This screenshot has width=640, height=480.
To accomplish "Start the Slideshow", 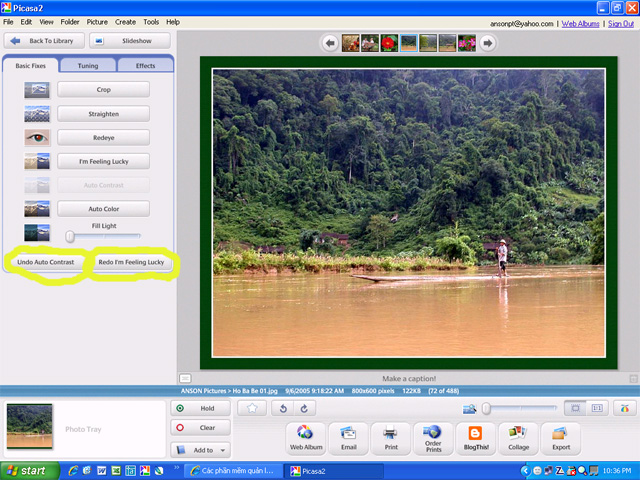I will [x=130, y=41].
